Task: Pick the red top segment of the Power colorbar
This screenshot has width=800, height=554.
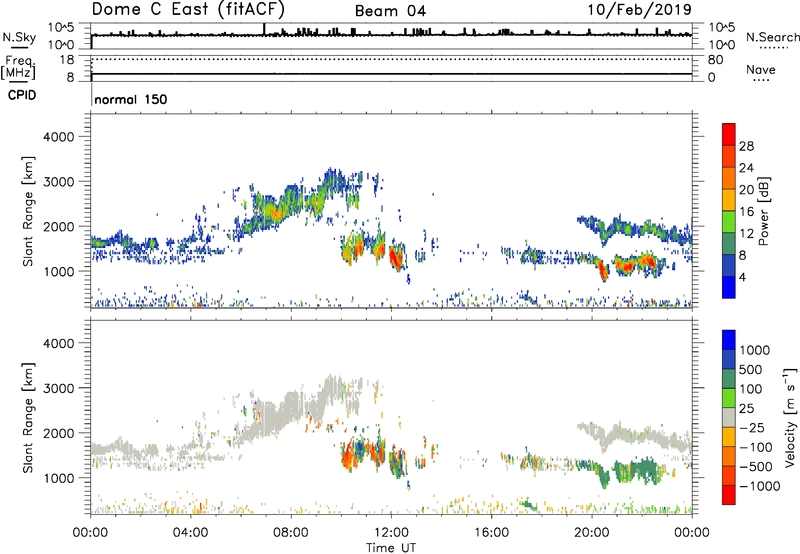Action: coord(729,135)
